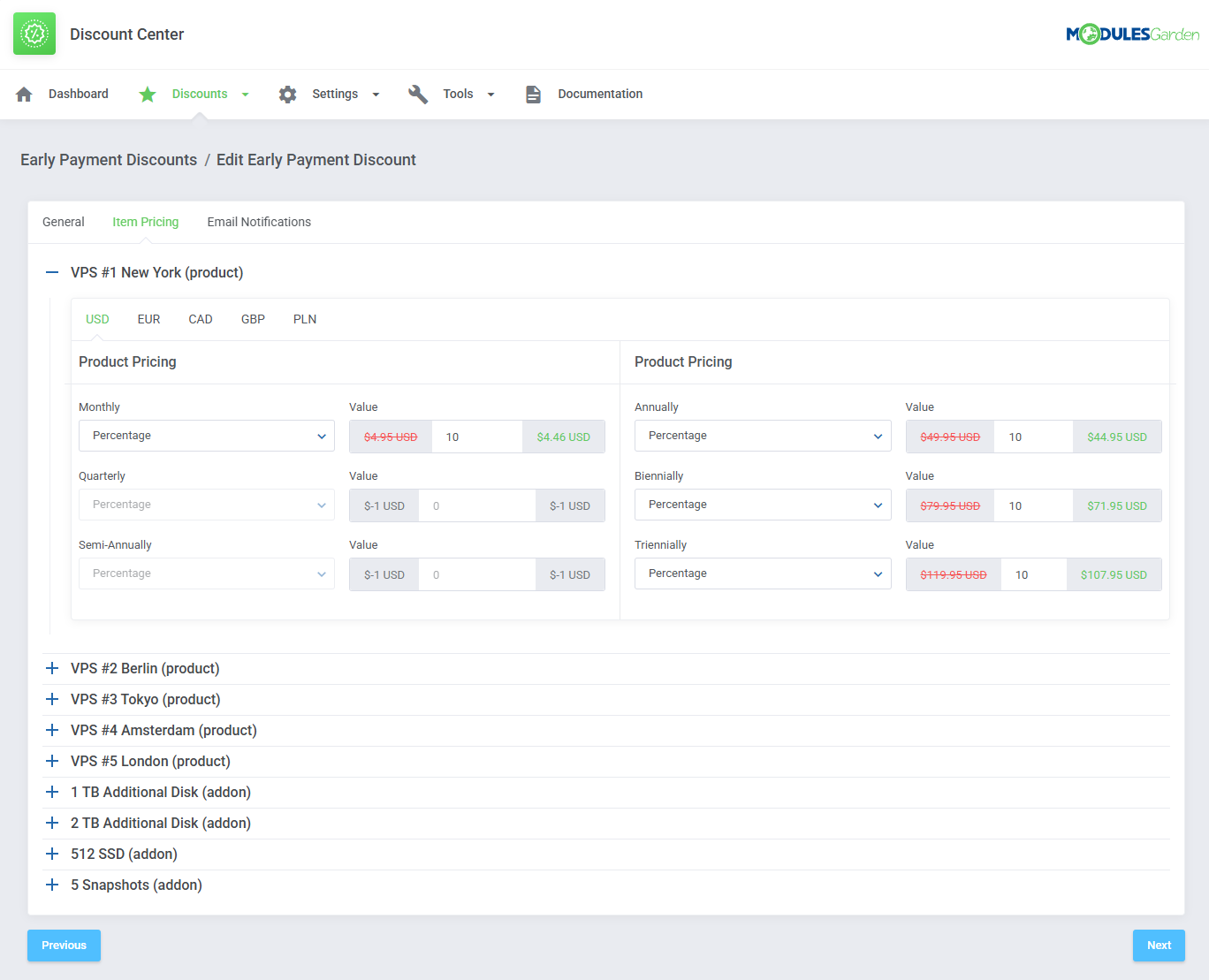Click the Monthly discount value field
The image size is (1209, 980).
click(476, 437)
